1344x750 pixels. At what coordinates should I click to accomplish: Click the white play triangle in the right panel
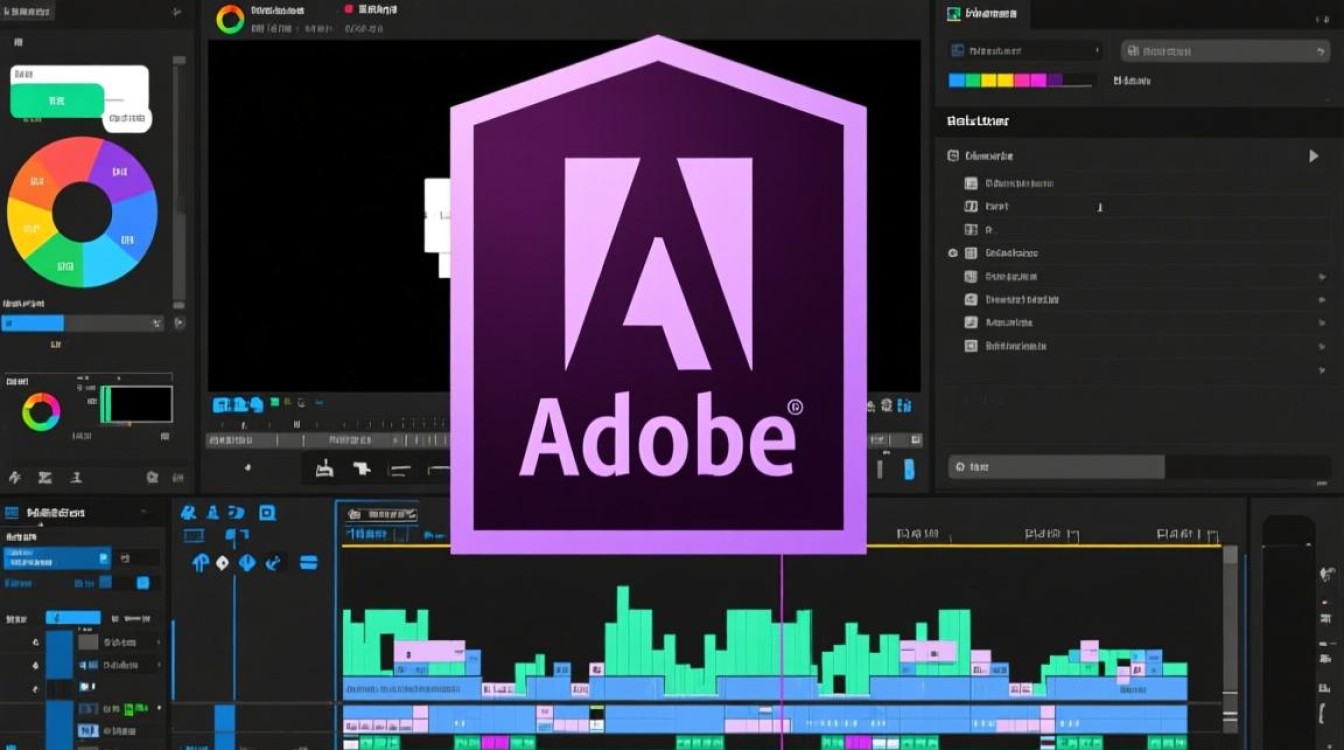click(x=1314, y=156)
